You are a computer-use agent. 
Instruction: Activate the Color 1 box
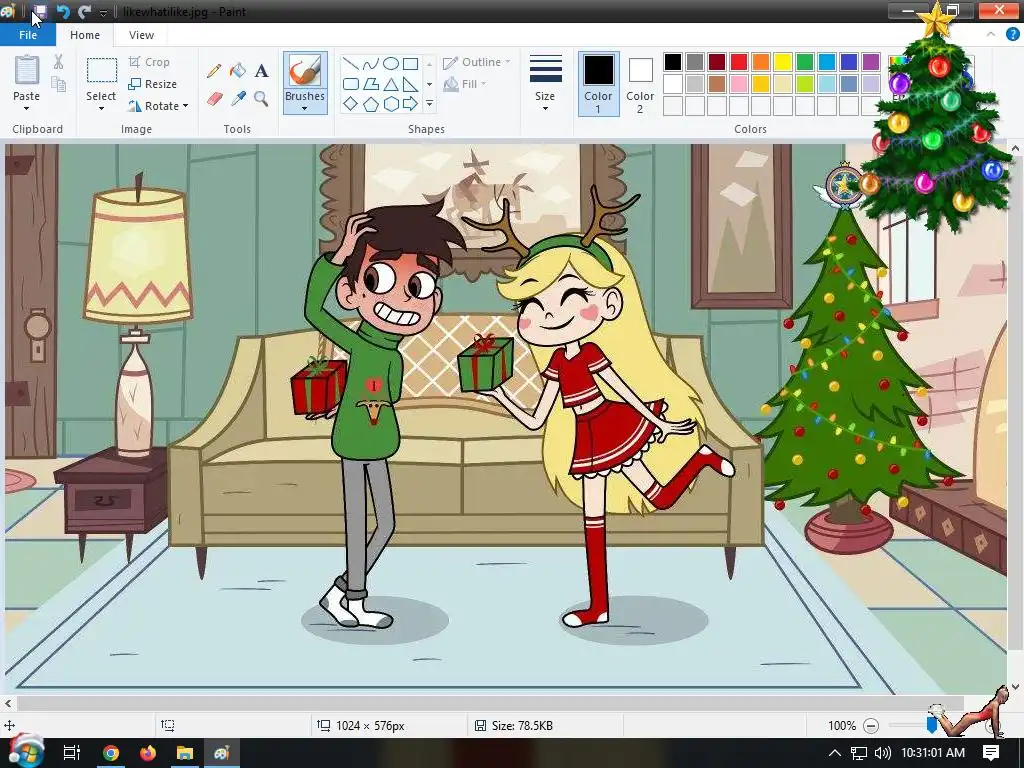pos(598,84)
